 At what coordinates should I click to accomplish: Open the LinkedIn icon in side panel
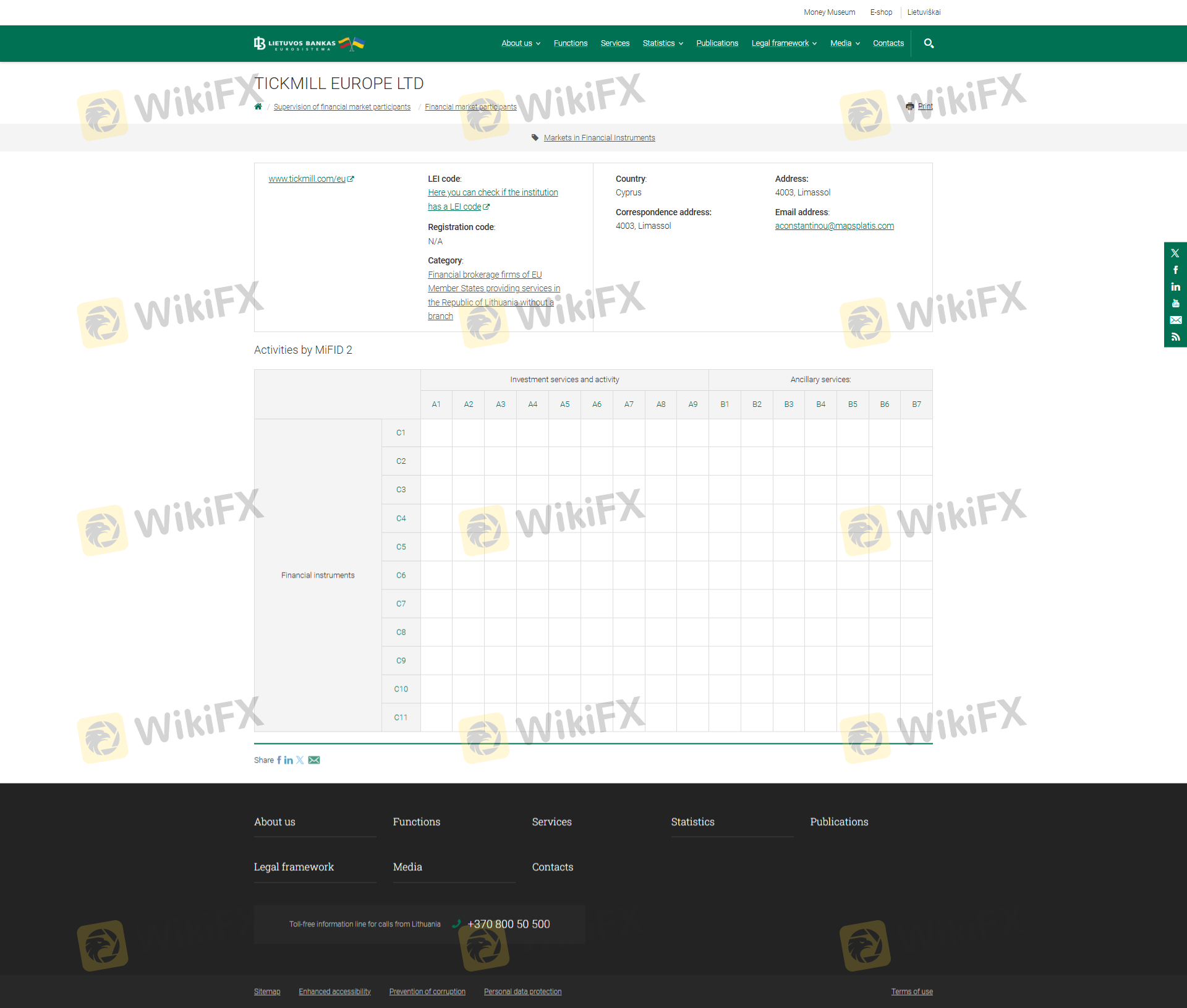1175,287
